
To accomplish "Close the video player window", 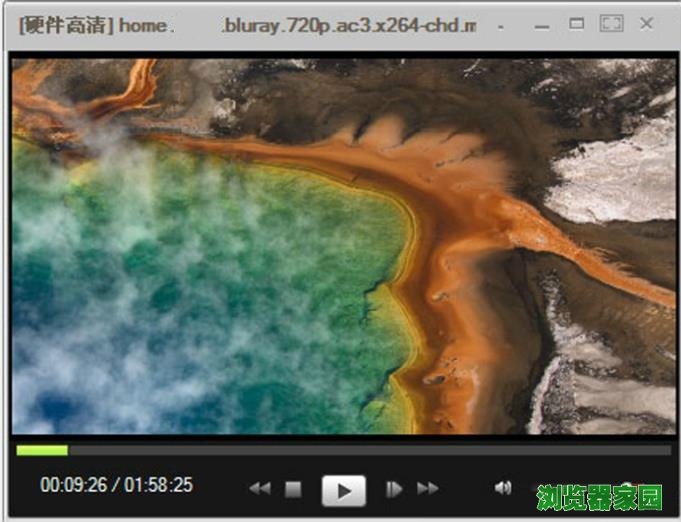I will pos(646,23).
